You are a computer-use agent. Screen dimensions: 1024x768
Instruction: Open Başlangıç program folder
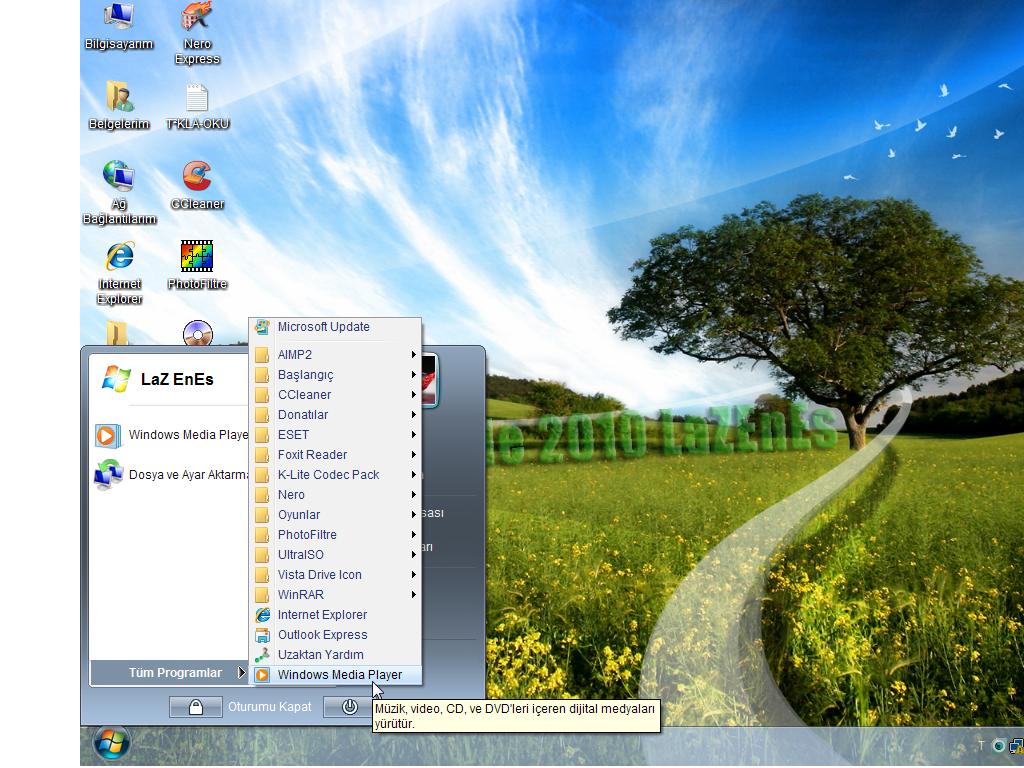coord(336,375)
